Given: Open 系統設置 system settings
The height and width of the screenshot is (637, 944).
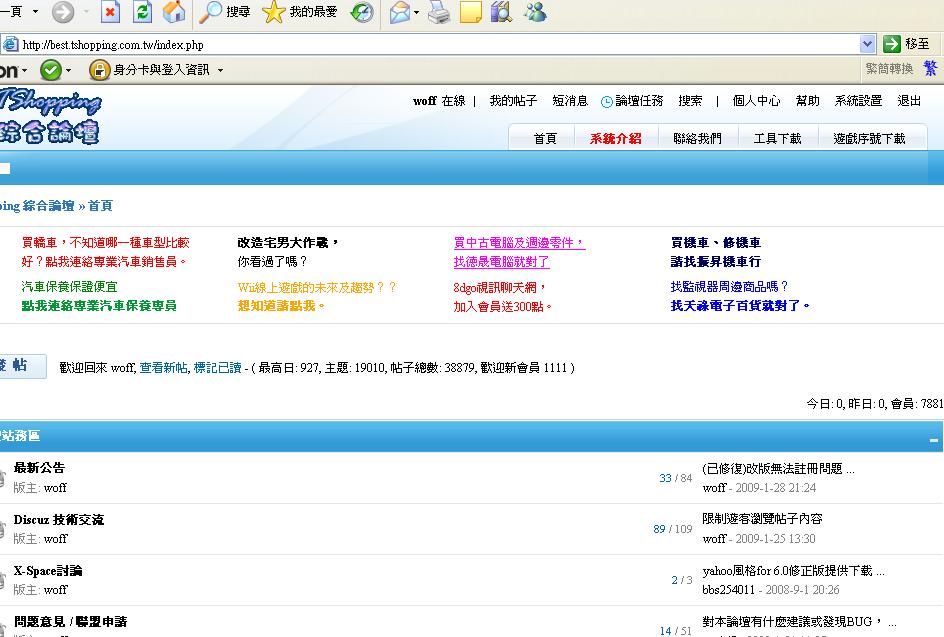Looking at the screenshot, I should [x=858, y=101].
